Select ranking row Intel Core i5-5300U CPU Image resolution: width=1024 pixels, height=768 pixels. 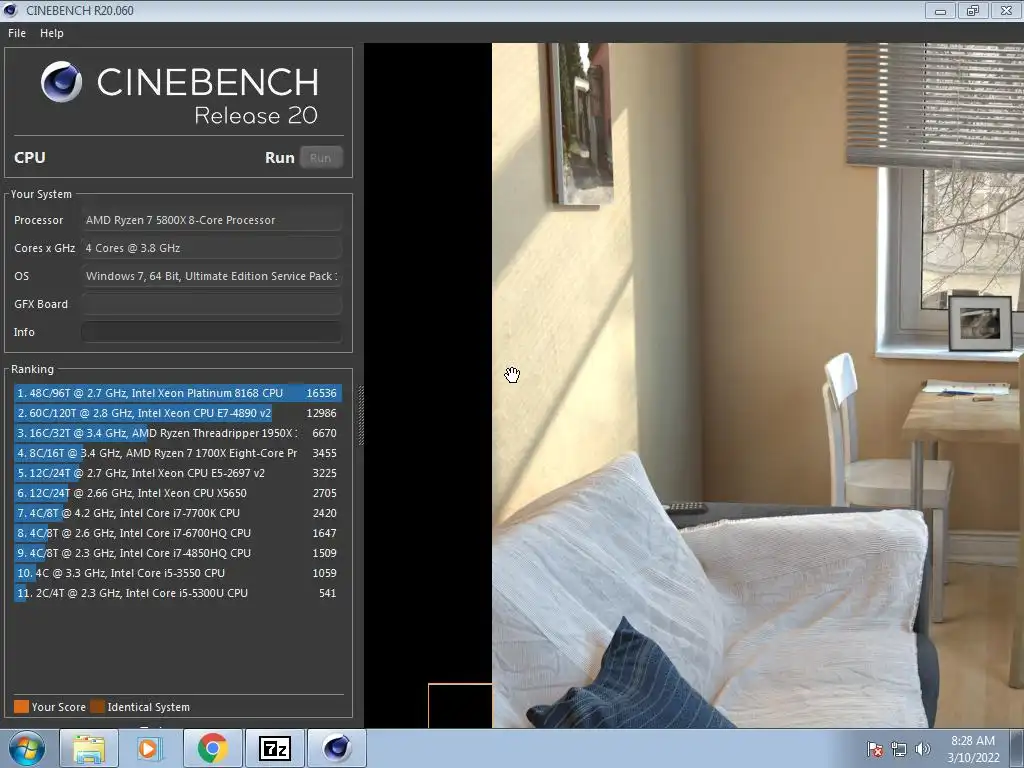click(x=177, y=593)
